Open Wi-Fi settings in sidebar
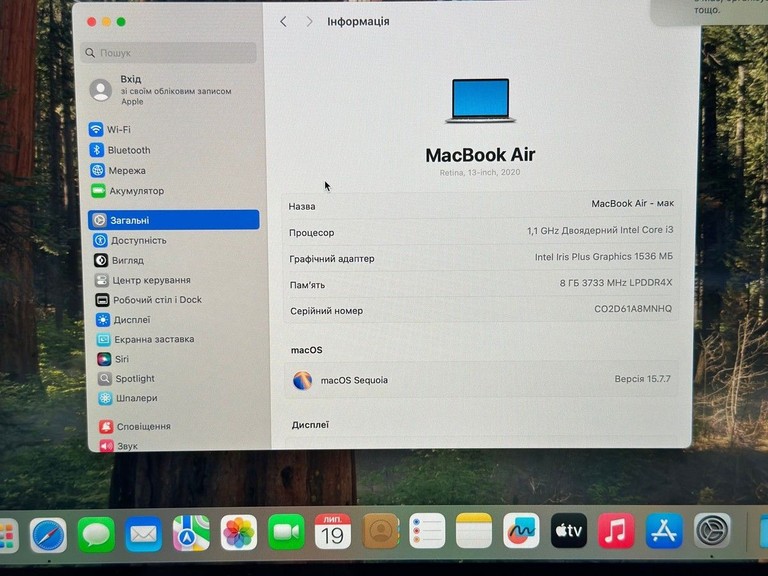 110,129
